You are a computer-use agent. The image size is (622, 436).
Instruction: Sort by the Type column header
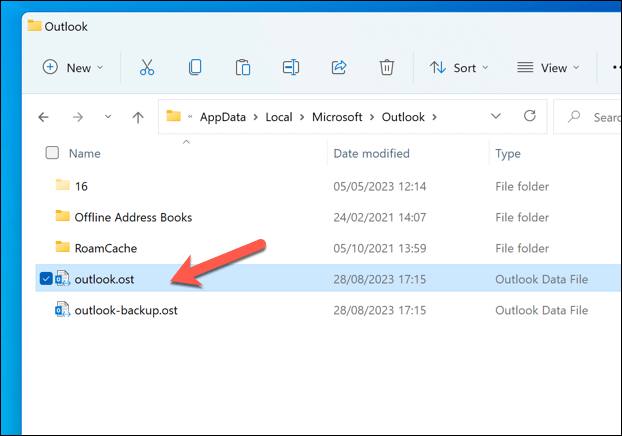point(508,154)
